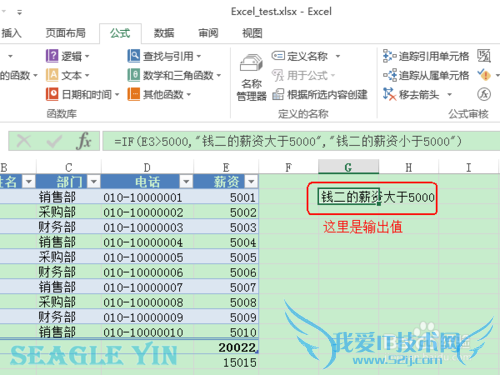Expand the Define Name (定义名称) dropdown arrow
This screenshot has width=500, height=375.
pyautogui.click(x=338, y=56)
